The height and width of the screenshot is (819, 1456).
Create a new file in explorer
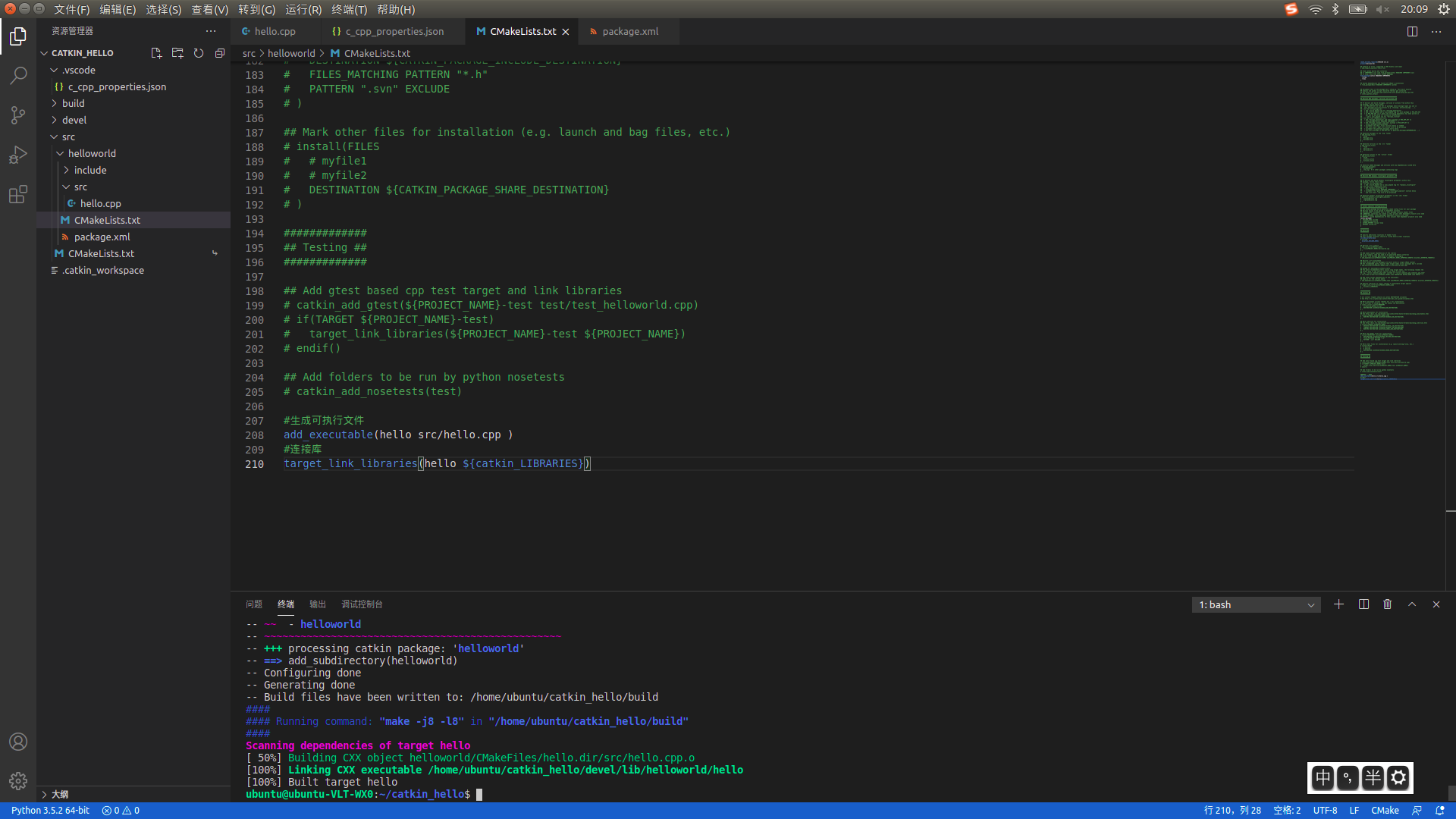click(156, 53)
